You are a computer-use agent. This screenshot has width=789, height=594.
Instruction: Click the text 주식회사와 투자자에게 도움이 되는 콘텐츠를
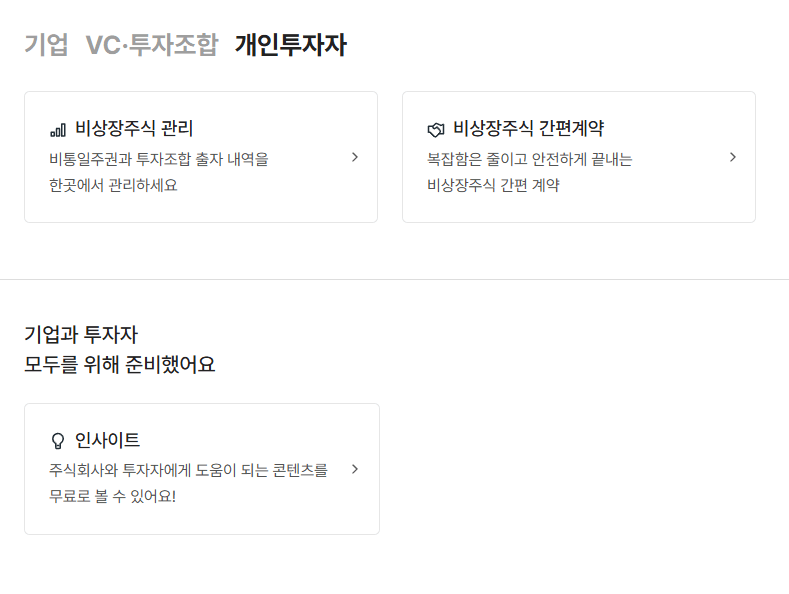188,470
